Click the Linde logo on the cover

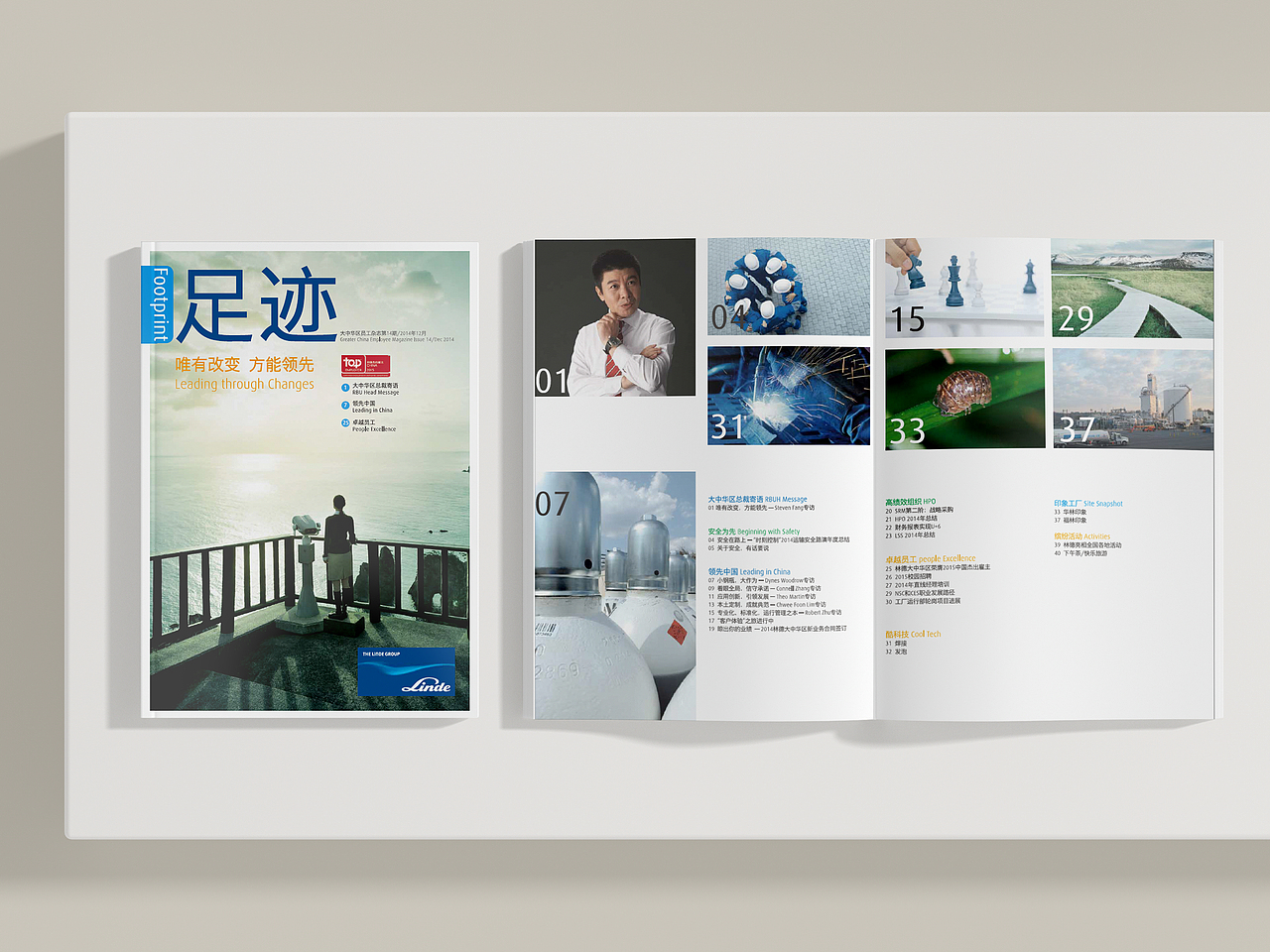407,671
